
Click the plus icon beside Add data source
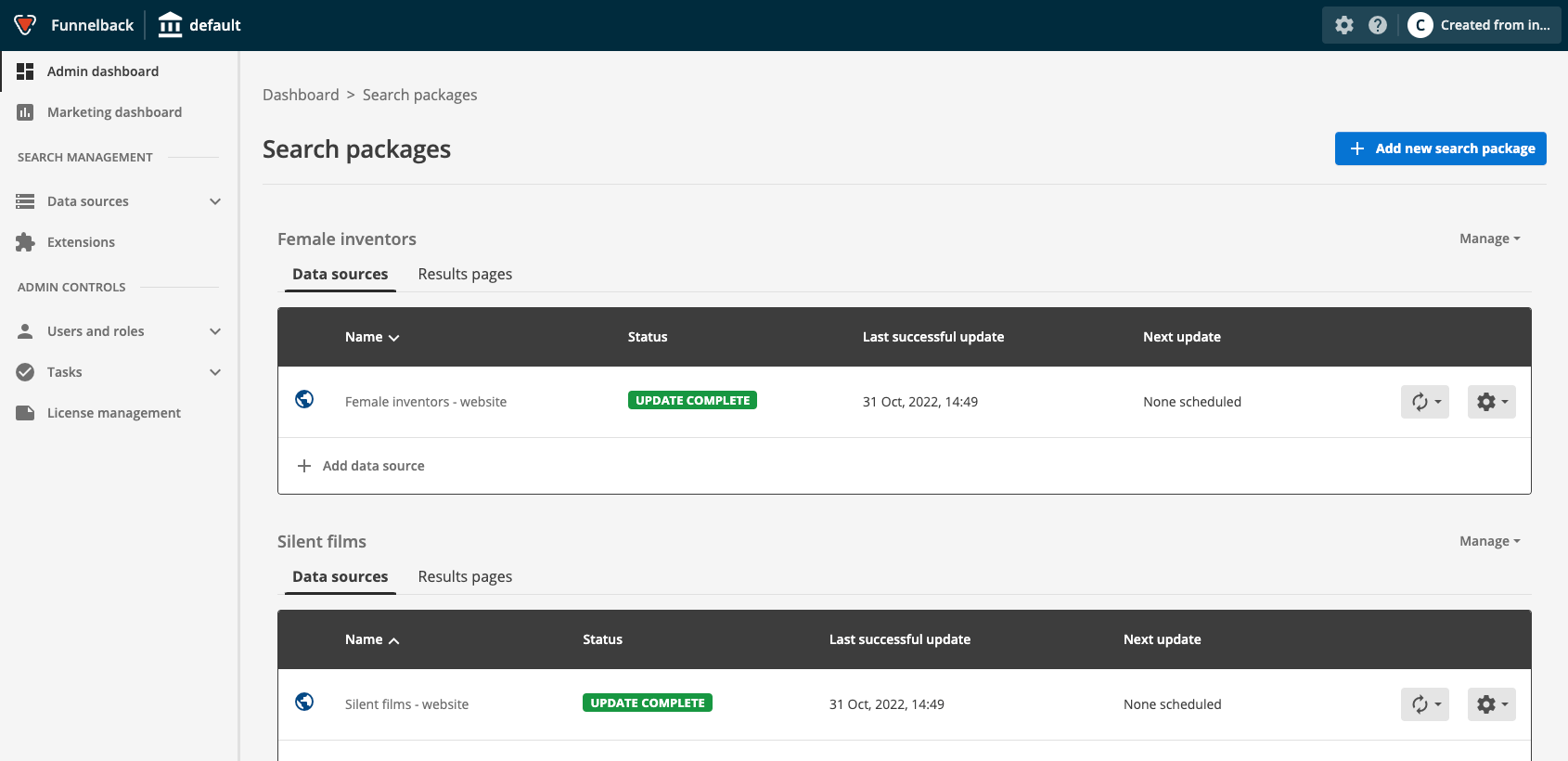[303, 466]
